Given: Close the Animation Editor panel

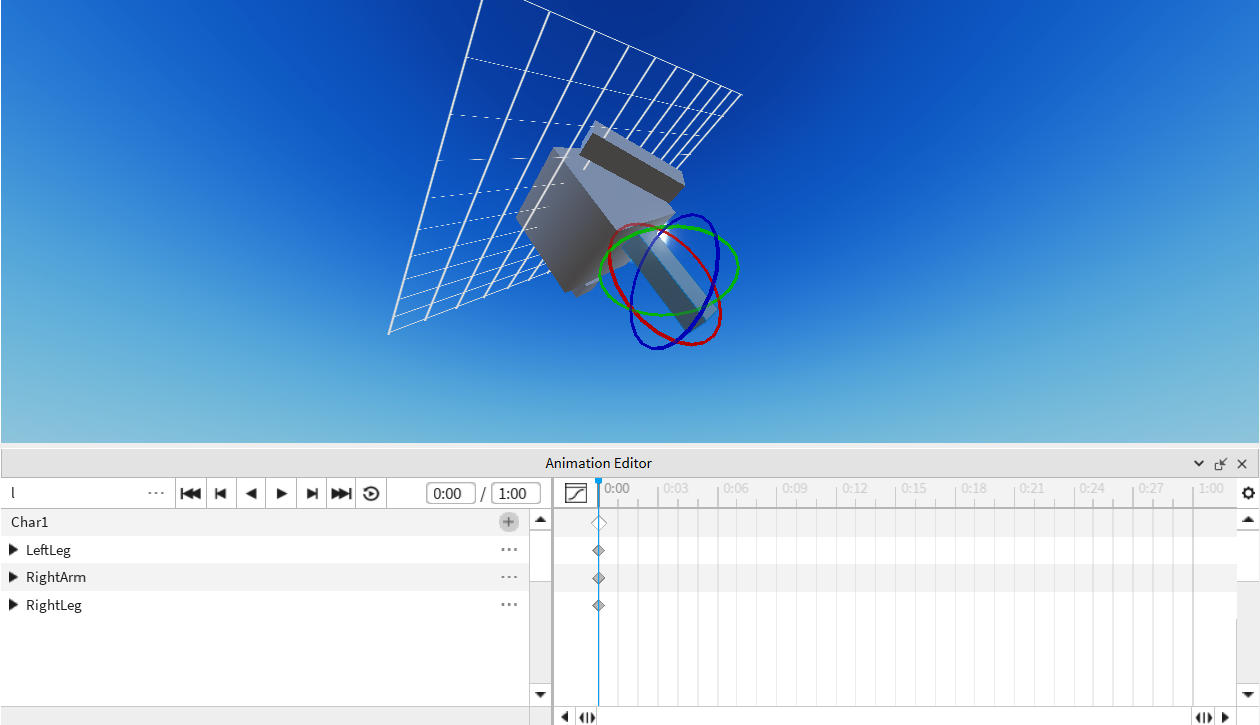Looking at the screenshot, I should [1242, 464].
